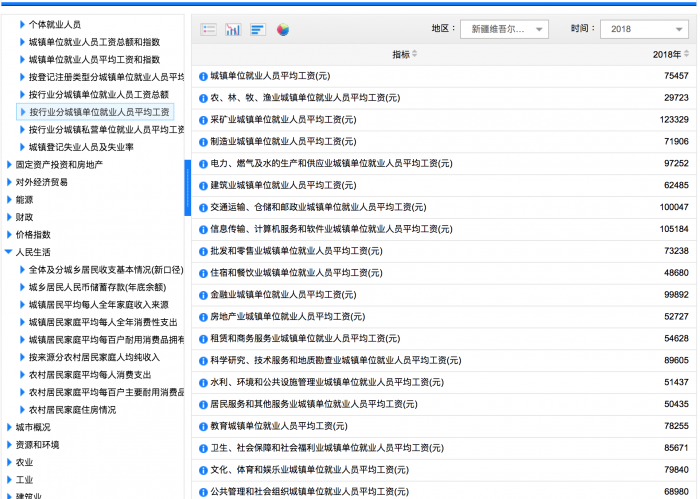Open the 地区 region dropdown
Image resolution: width=700 pixels, height=499 pixels.
(x=504, y=30)
